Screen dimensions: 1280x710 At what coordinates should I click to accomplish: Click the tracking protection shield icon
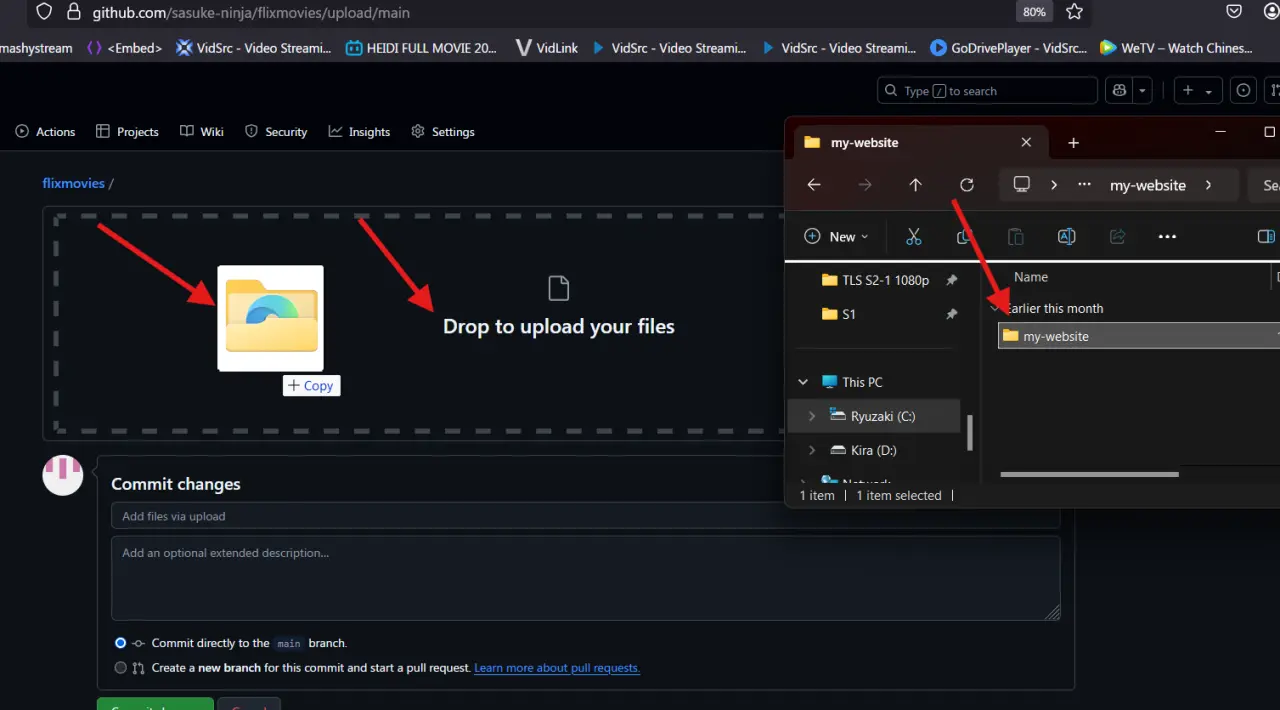(42, 12)
